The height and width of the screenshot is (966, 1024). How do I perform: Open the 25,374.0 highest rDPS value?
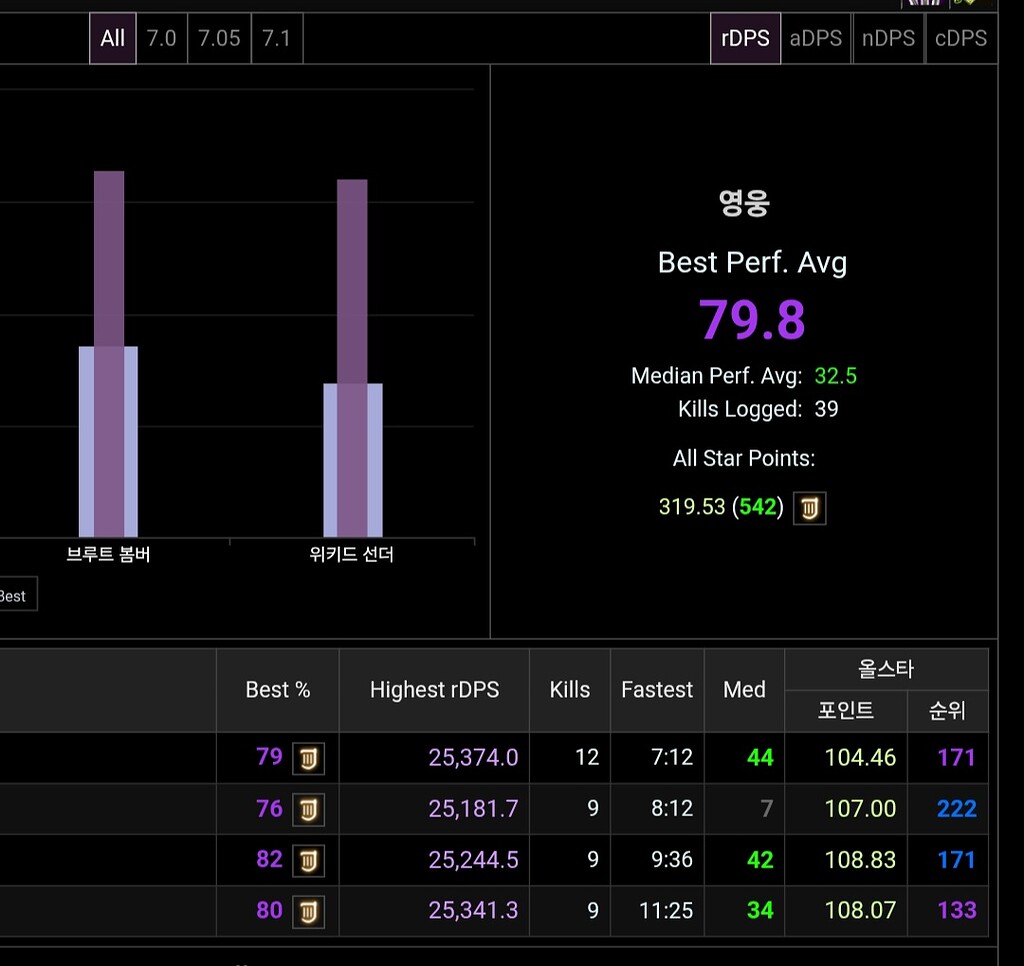pos(473,758)
